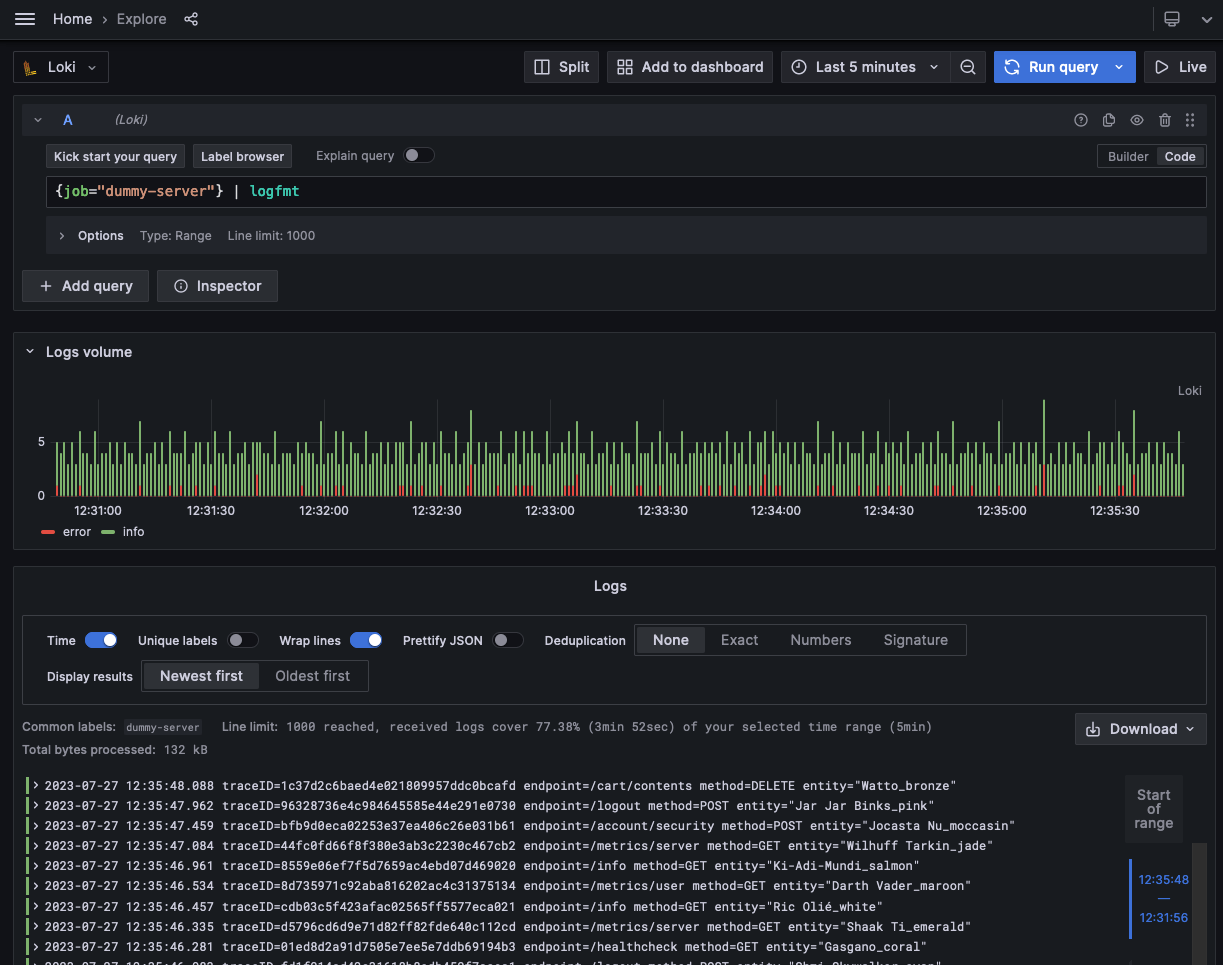The image size is (1223, 965).
Task: Enable Prettify JSON
Action: point(509,640)
